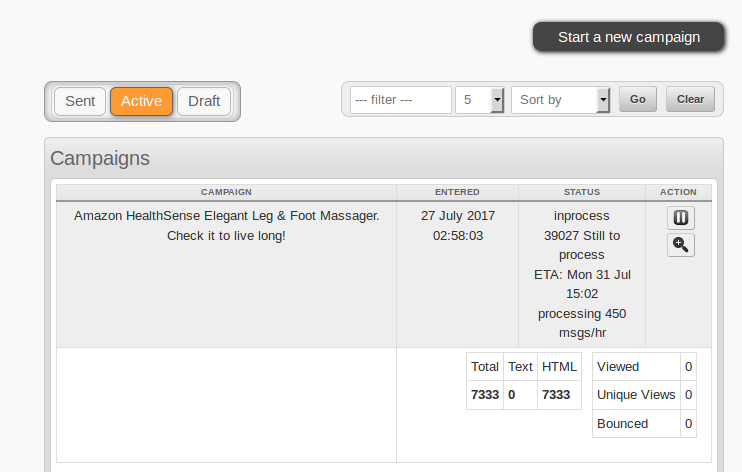The width and height of the screenshot is (742, 472).
Task: Click the Status column header
Action: point(581,191)
